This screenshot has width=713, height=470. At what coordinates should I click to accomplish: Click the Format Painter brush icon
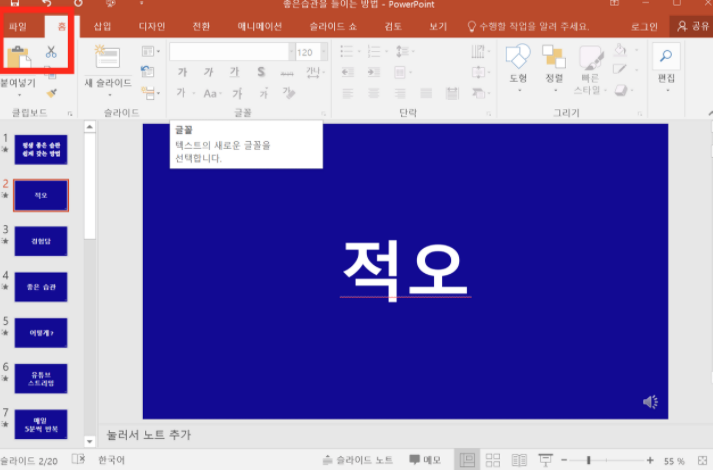(x=52, y=93)
